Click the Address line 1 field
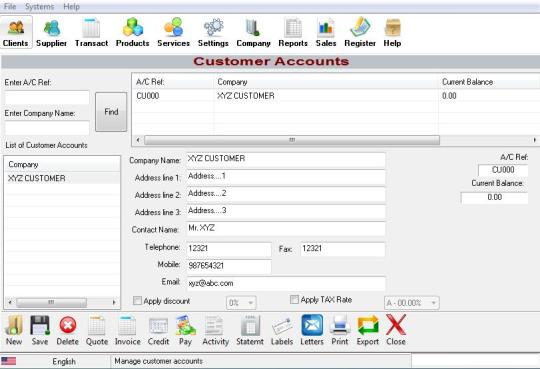The height and width of the screenshot is (369, 540). (x=285, y=177)
